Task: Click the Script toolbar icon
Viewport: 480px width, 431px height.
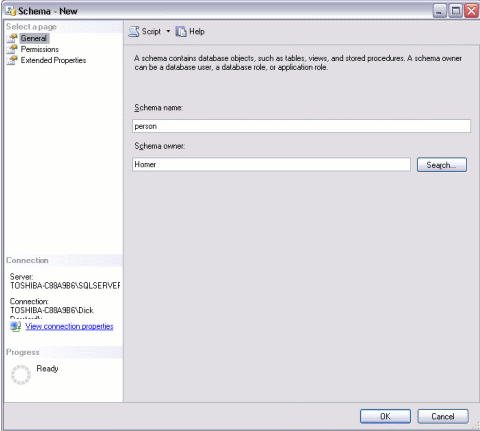Action: tap(134, 32)
